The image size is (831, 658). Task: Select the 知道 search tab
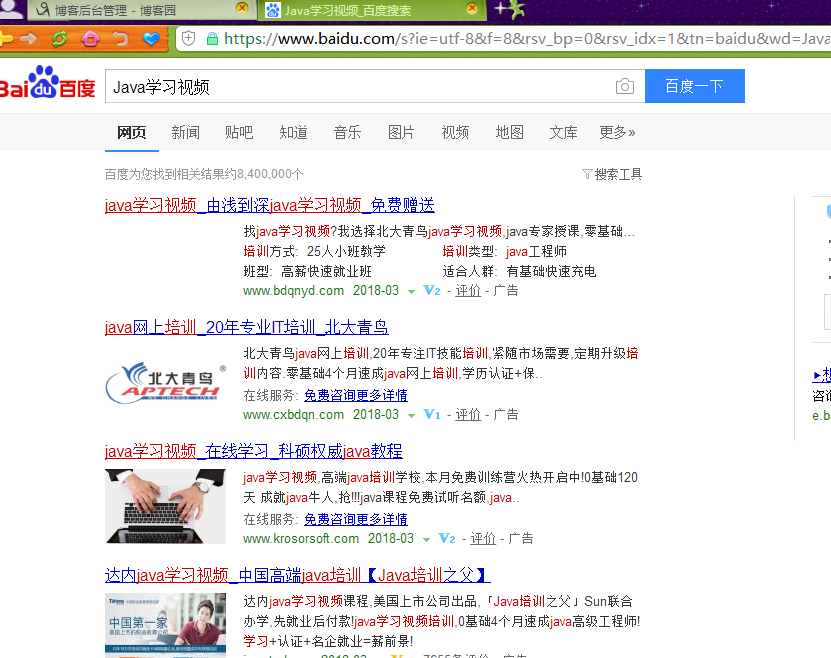click(294, 132)
